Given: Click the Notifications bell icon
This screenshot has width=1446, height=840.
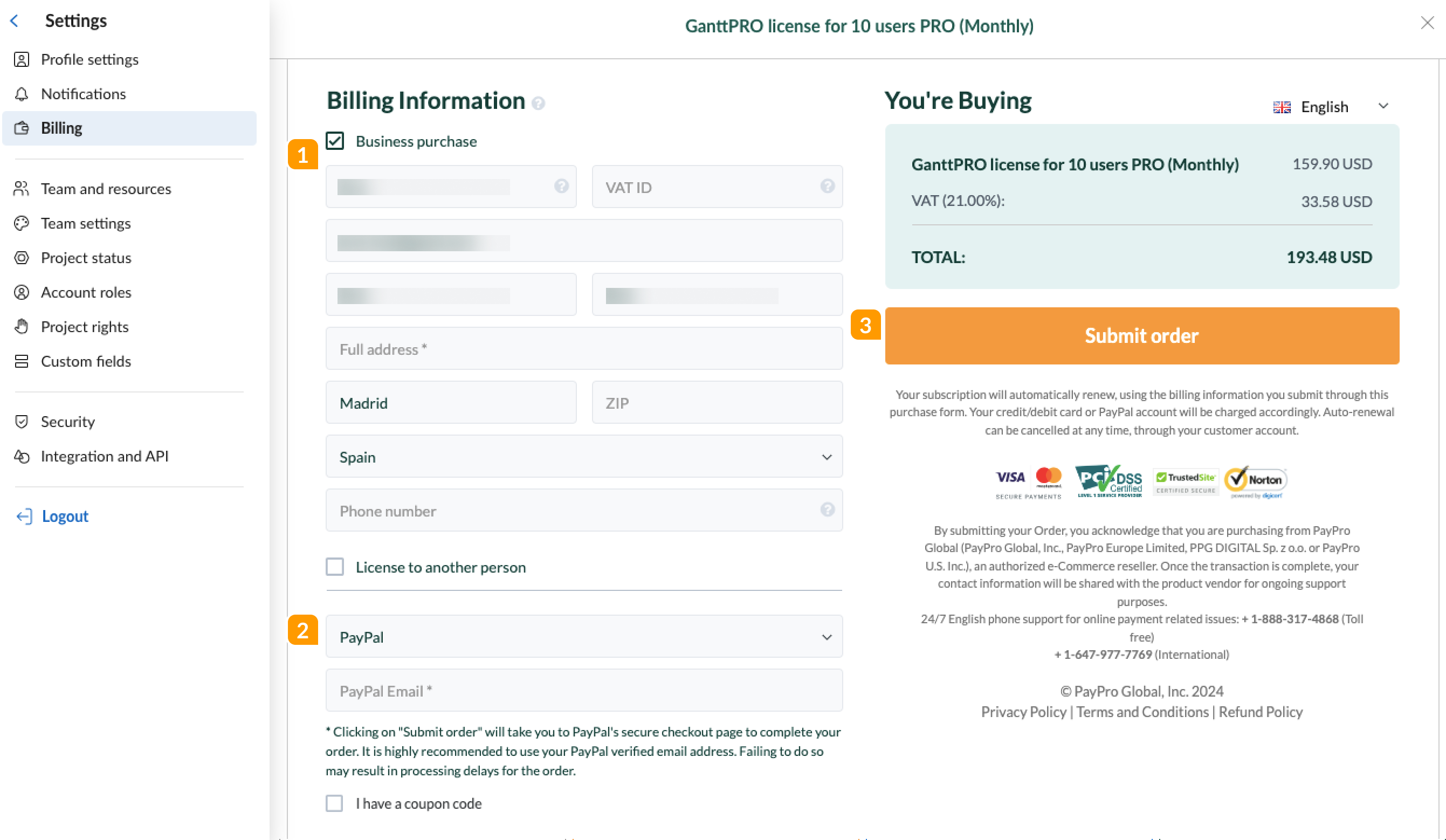Looking at the screenshot, I should 21,94.
